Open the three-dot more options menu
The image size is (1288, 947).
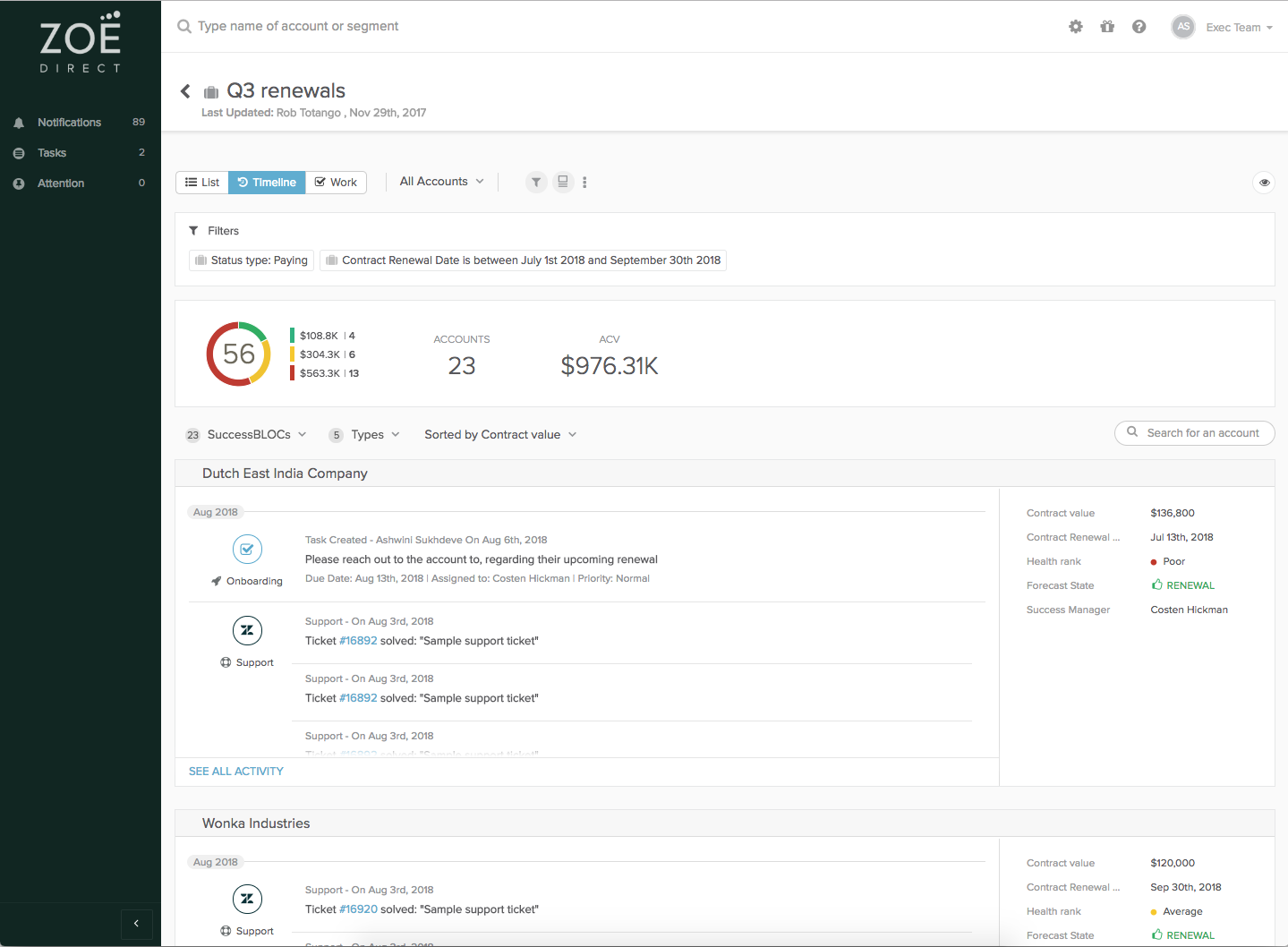point(584,183)
